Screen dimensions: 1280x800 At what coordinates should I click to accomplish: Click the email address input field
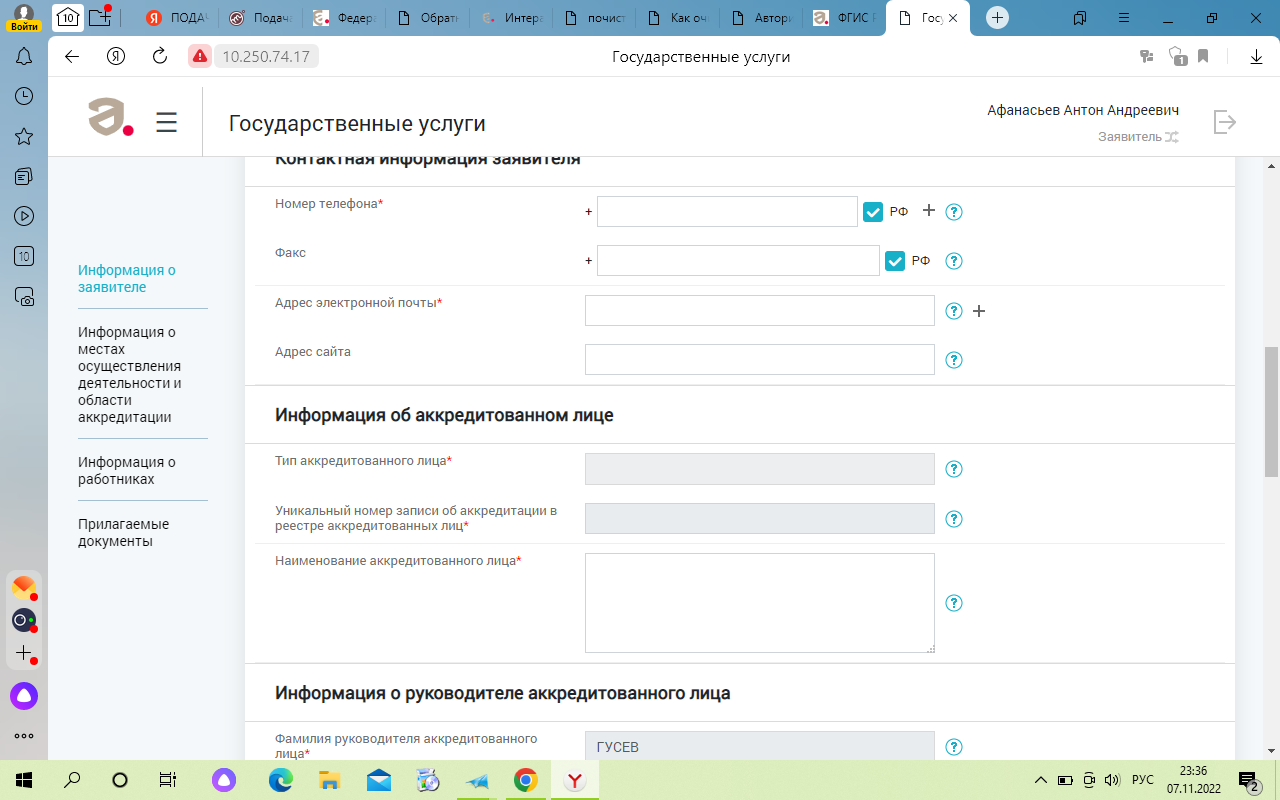[759, 311]
